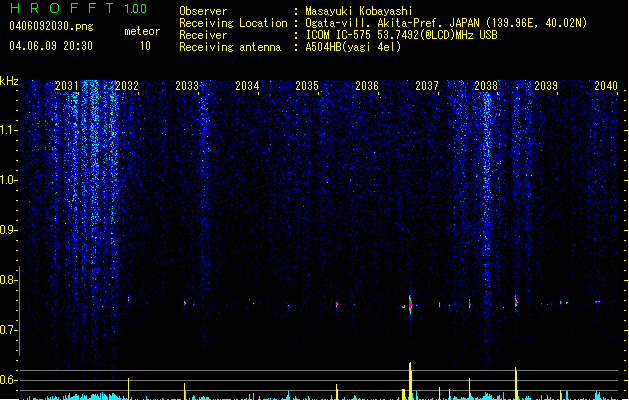The image size is (629, 400).
Task: Click the 0.6 kHz axis label
Action: (x=8, y=380)
